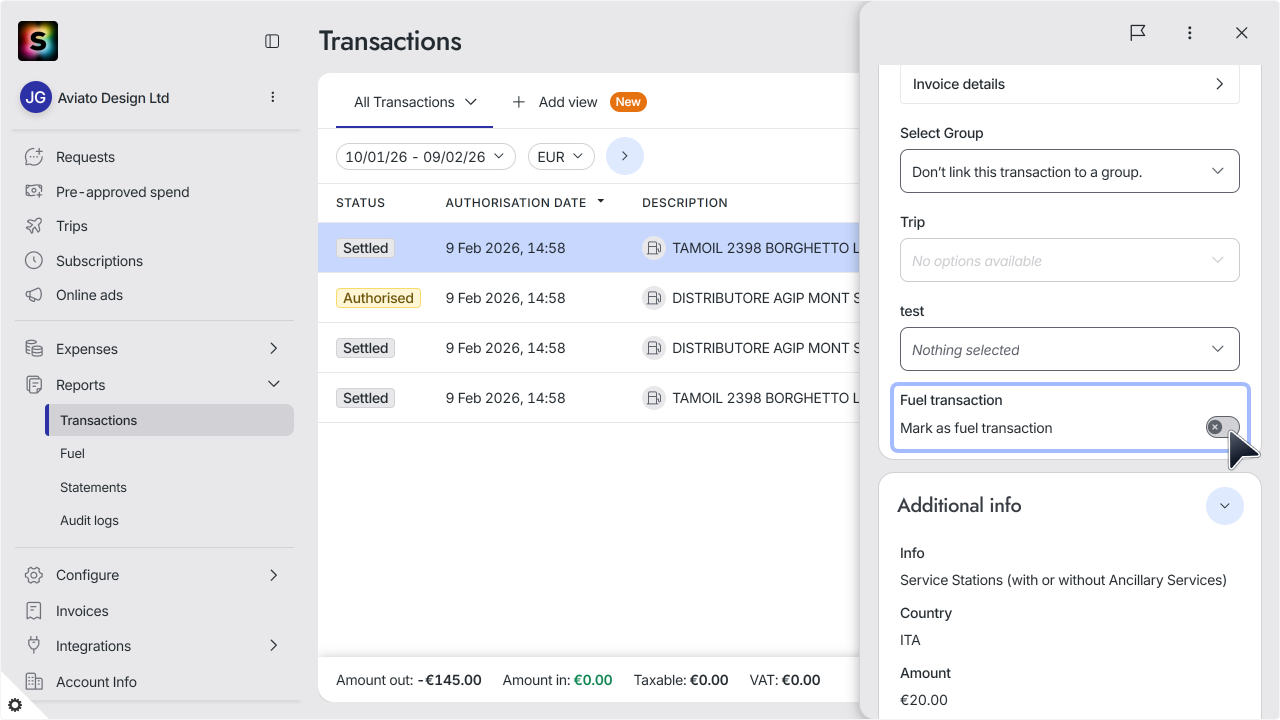Sort by the Authorisation Date column

(525, 202)
